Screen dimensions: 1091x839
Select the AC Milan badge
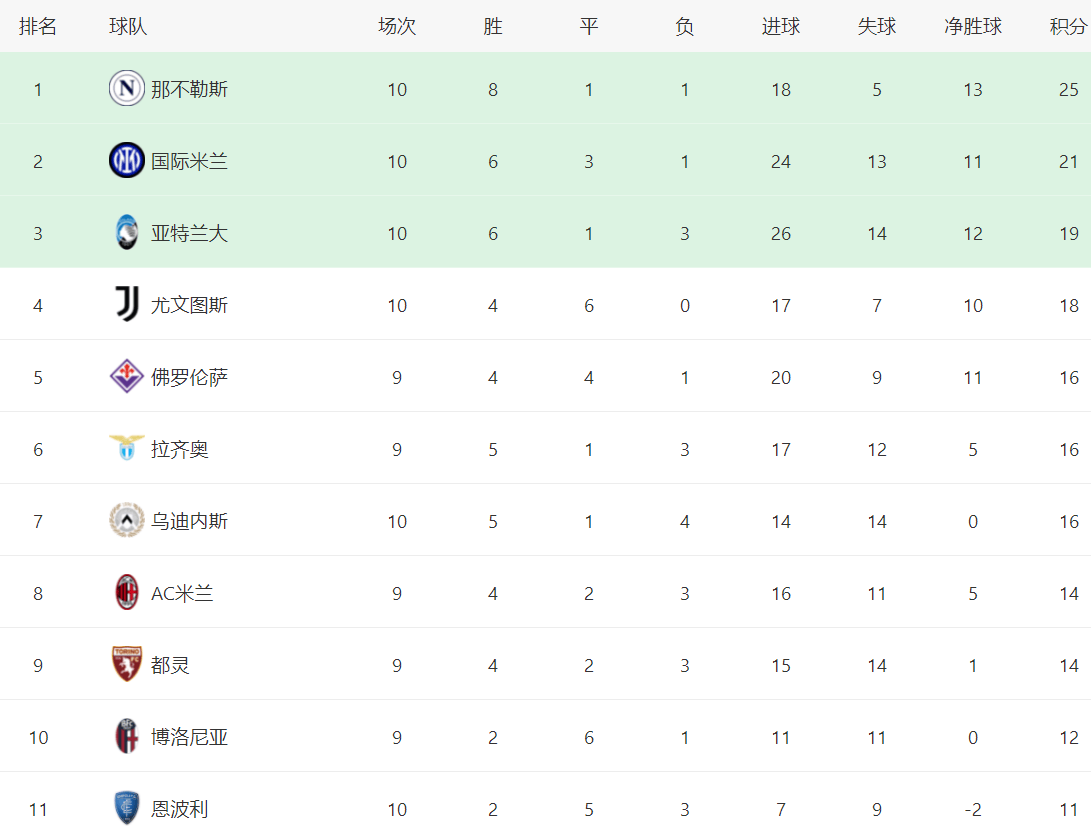click(x=127, y=592)
